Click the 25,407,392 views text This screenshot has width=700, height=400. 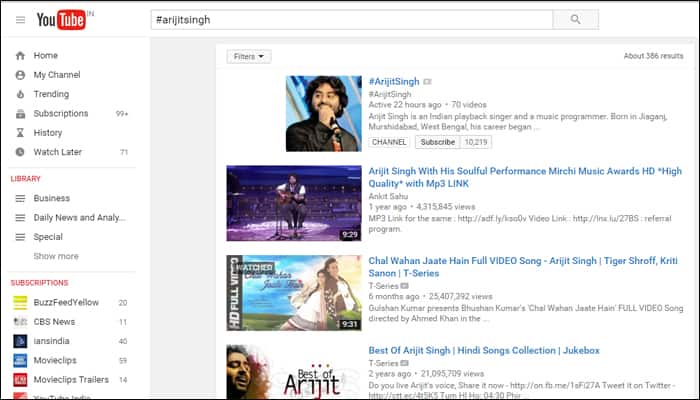[x=460, y=296]
